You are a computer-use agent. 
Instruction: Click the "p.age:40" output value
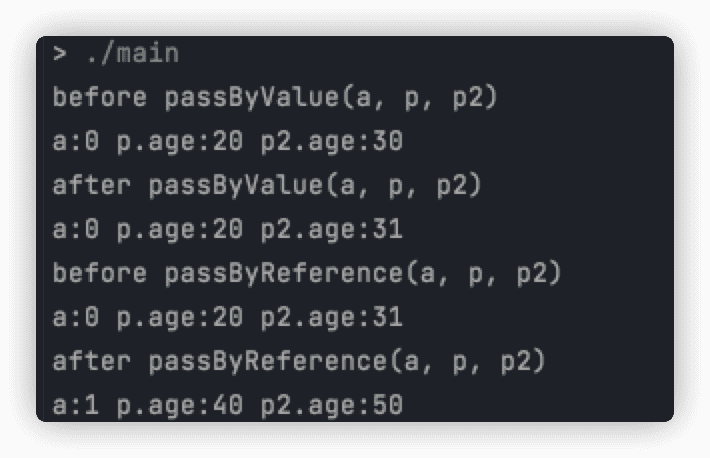tap(180, 406)
